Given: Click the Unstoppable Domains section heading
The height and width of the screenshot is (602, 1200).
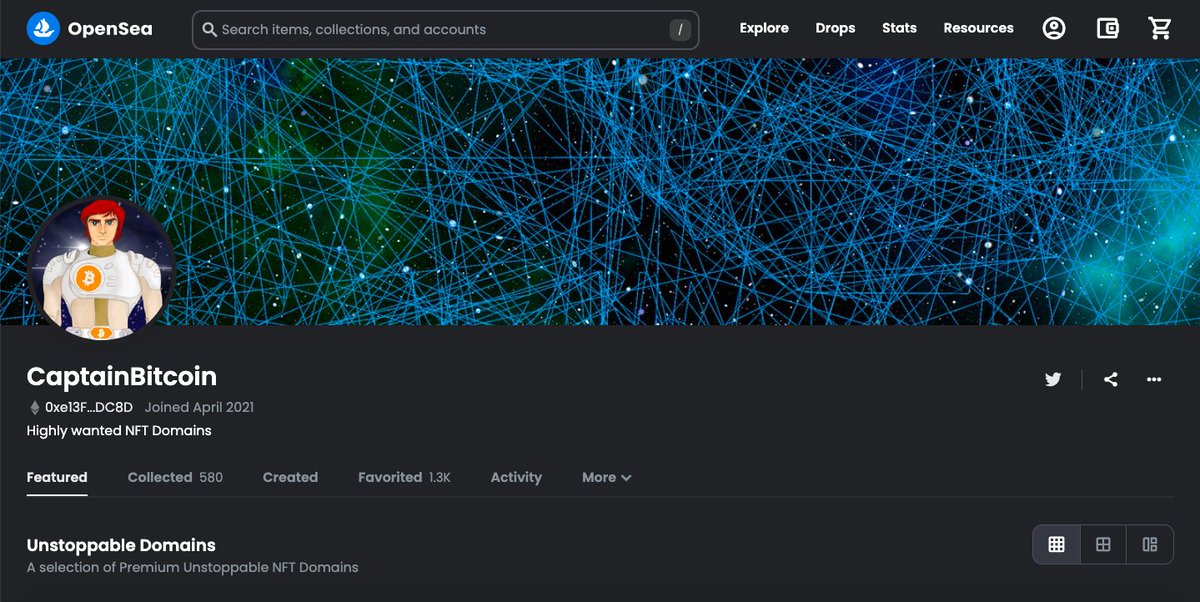Looking at the screenshot, I should 121,545.
